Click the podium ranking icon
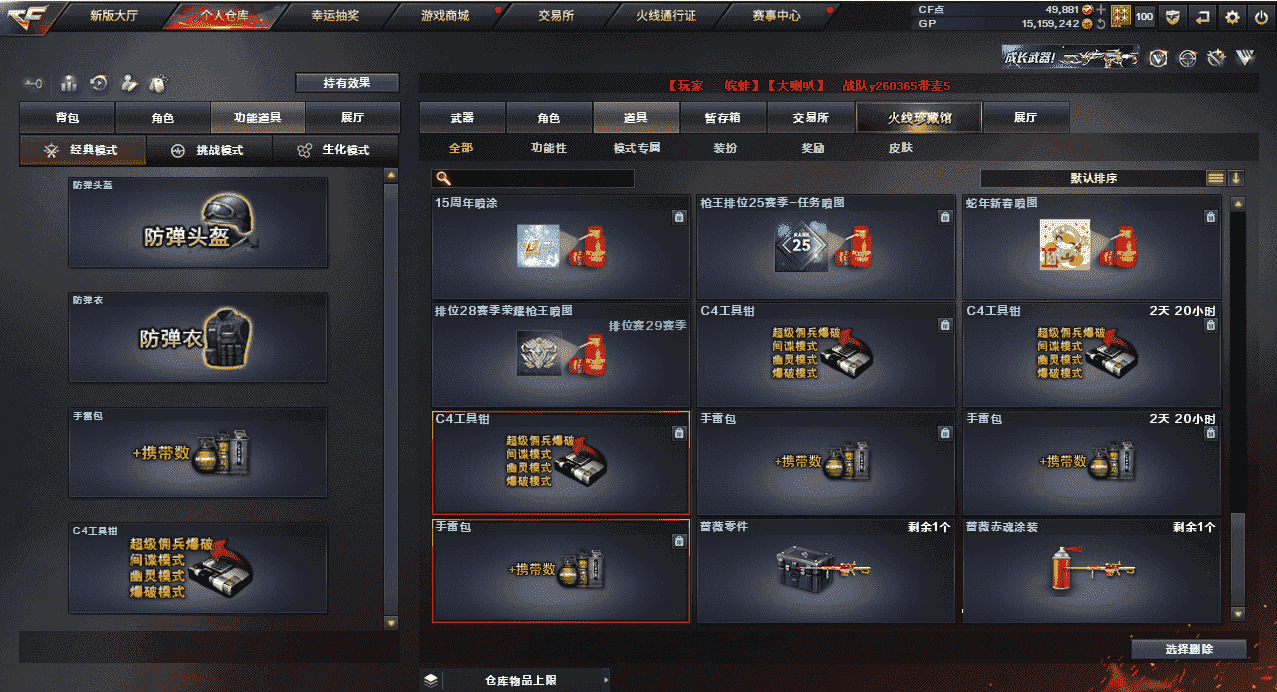This screenshot has width=1277, height=692. coord(69,83)
